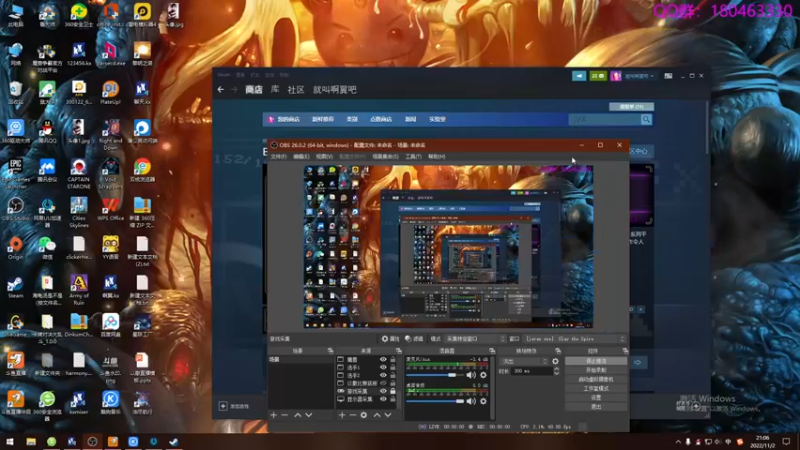The height and width of the screenshot is (450, 800).
Task: Expand Steam account name dropdown
Action: [x=639, y=76]
